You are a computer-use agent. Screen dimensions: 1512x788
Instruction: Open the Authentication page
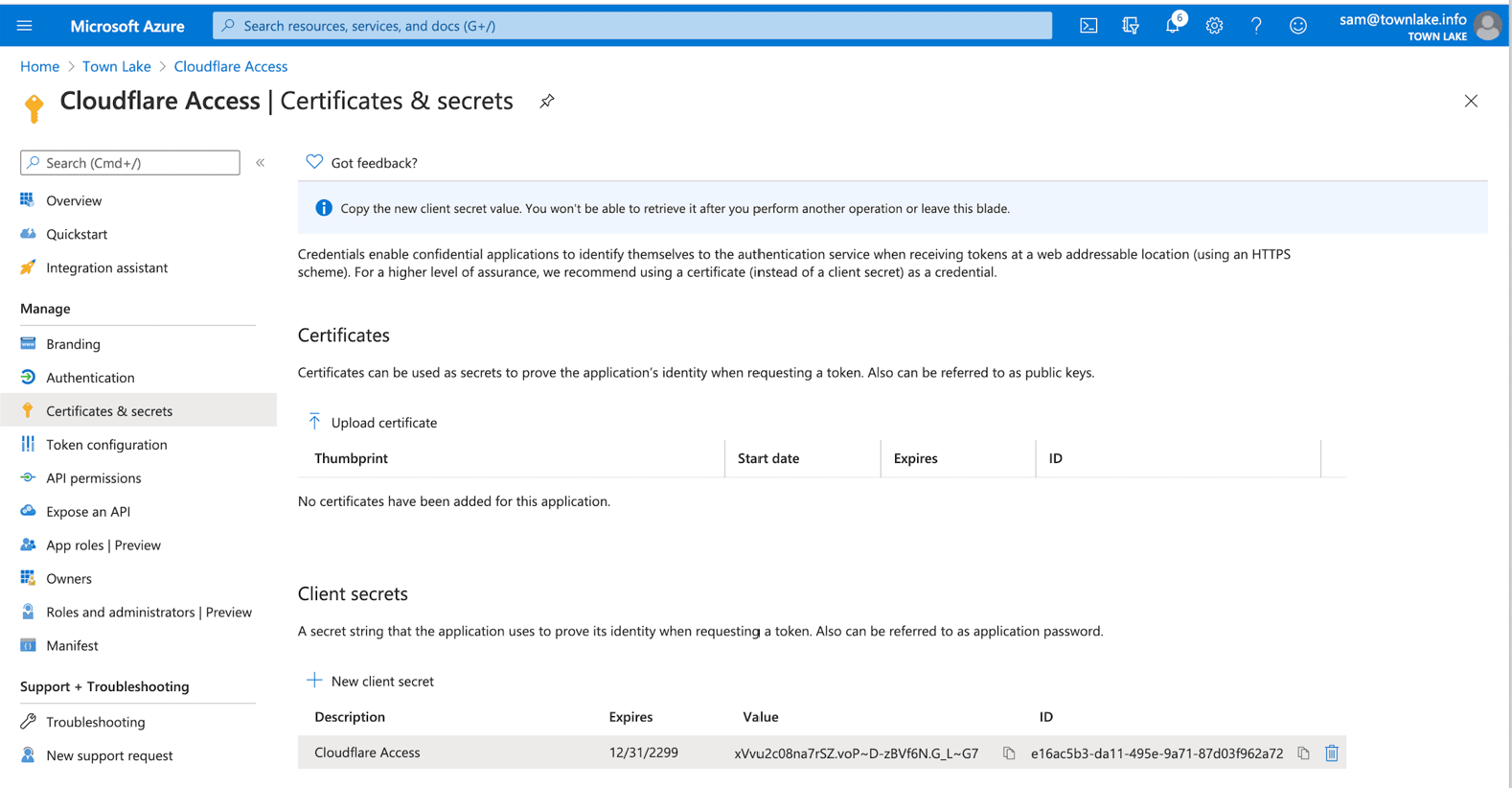90,378
